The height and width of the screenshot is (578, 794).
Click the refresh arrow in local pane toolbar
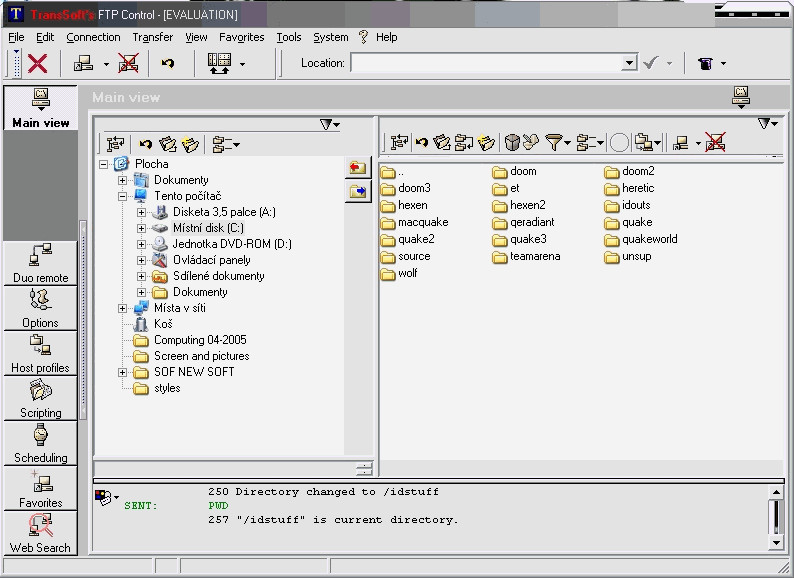click(146, 144)
